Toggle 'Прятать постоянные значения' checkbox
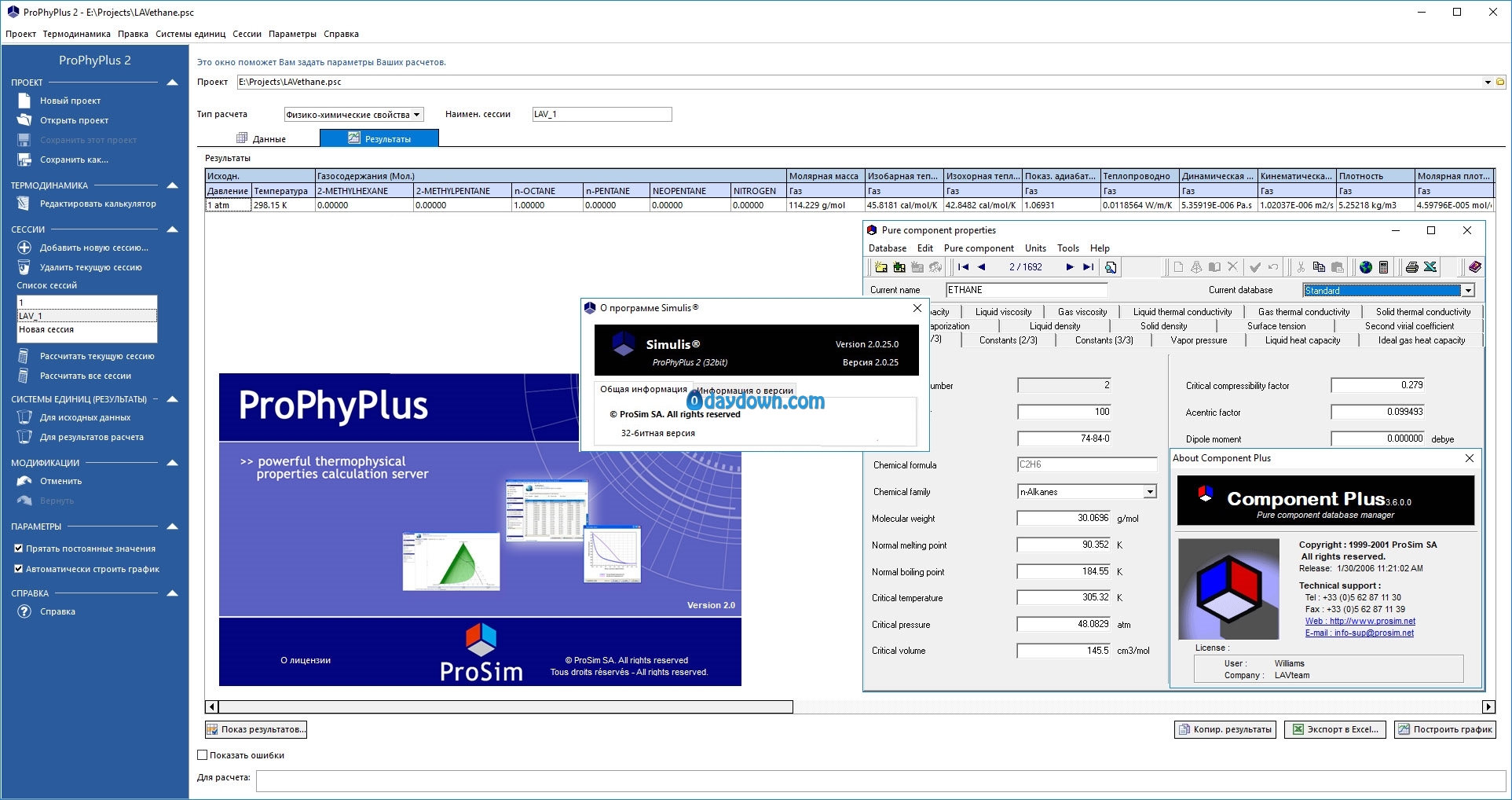1512x800 pixels. pos(19,549)
